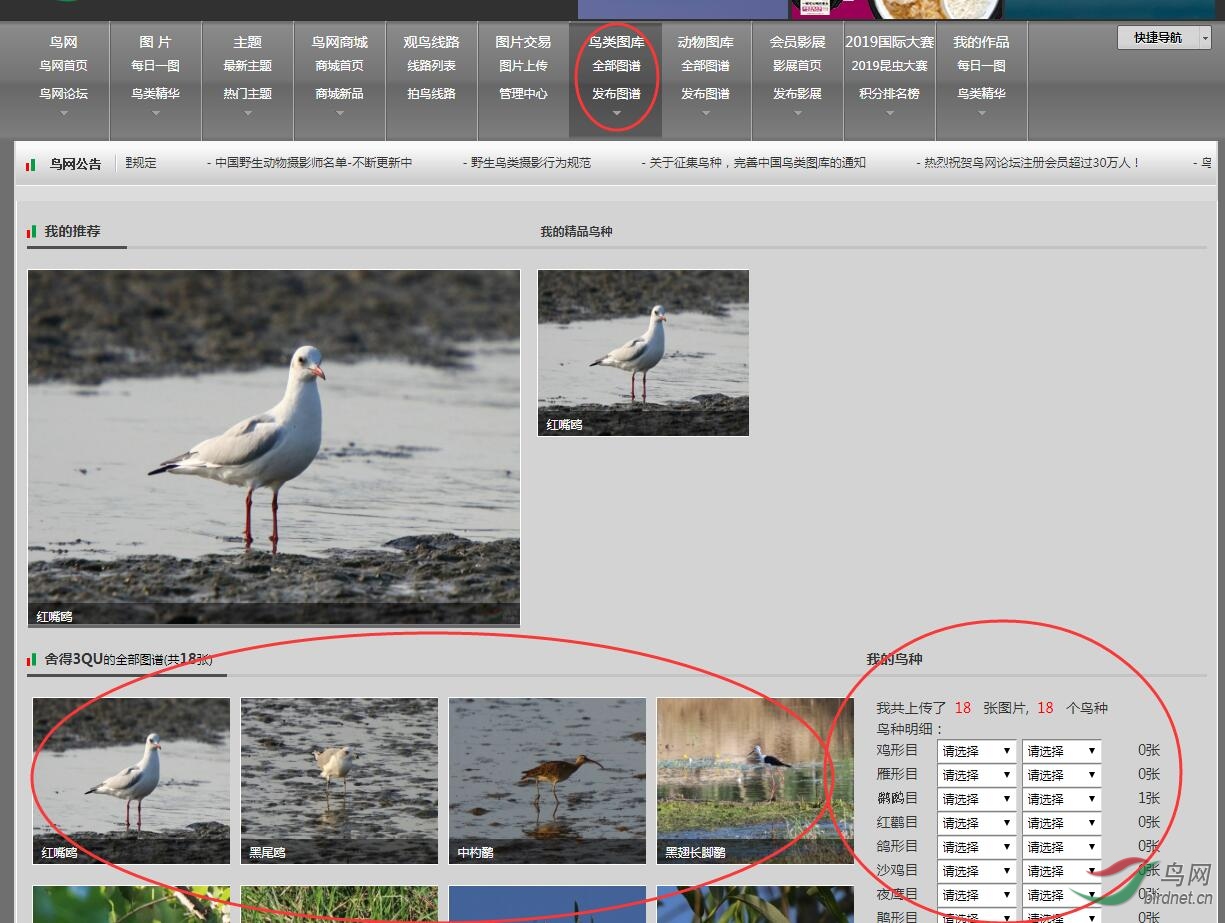Open 中国野生动物摄影师名单 announcement
Image resolution: width=1225 pixels, height=923 pixels.
click(313, 163)
